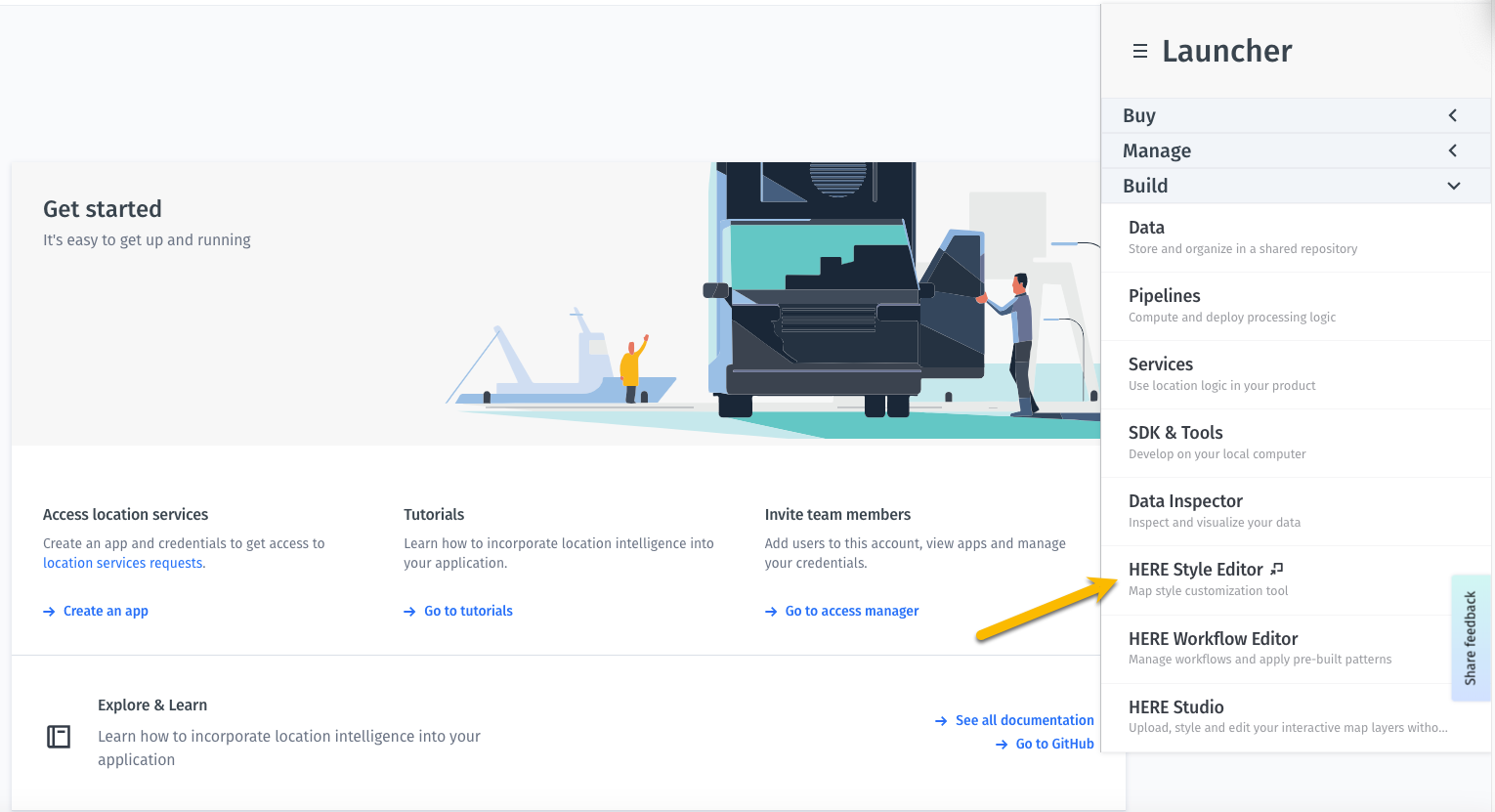
Task: Open the Pipelines menu item
Action: click(x=1296, y=306)
